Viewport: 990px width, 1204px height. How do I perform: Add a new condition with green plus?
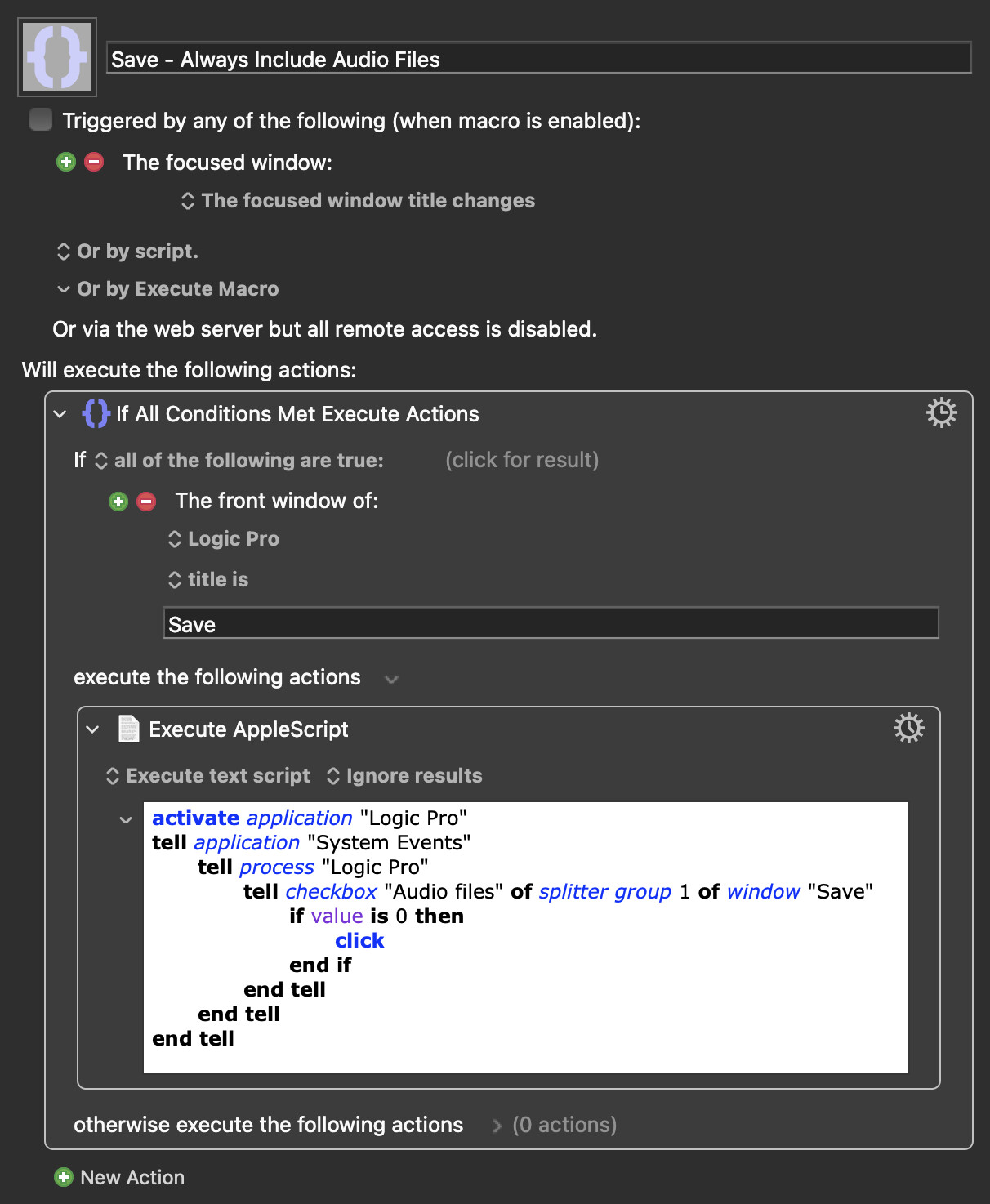point(118,501)
